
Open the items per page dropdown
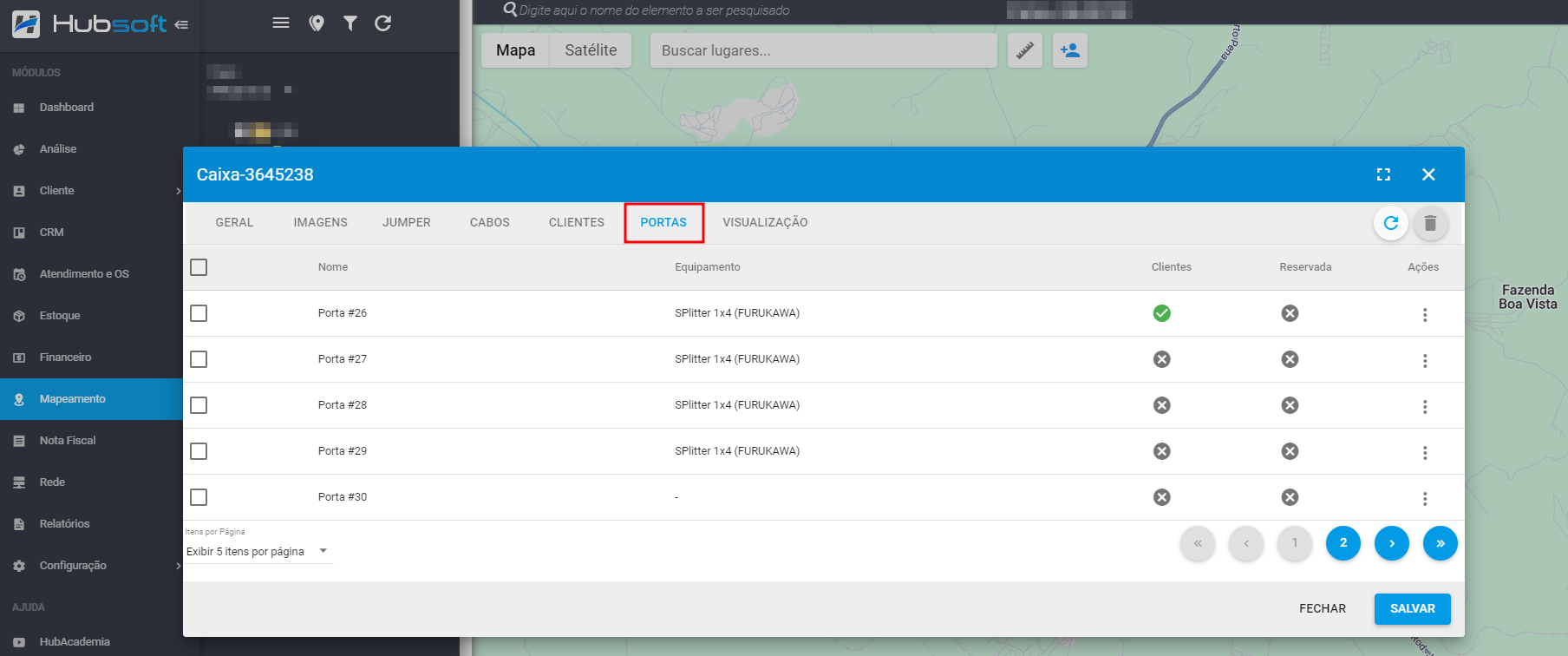258,552
